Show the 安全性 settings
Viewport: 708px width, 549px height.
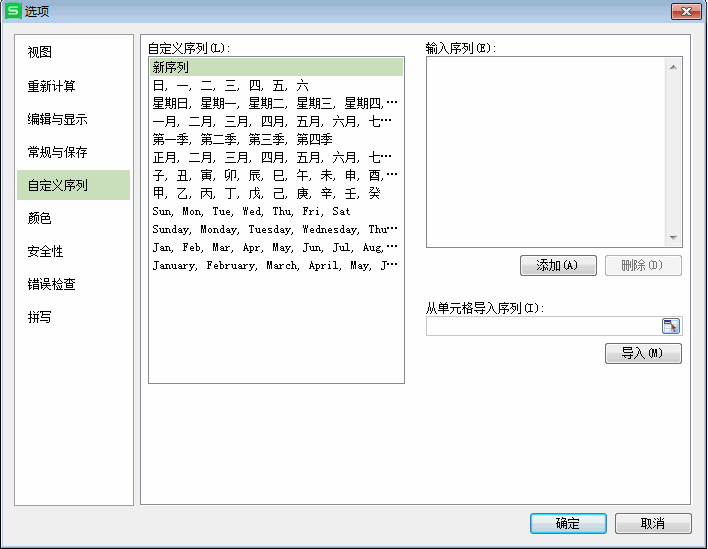click(x=74, y=251)
